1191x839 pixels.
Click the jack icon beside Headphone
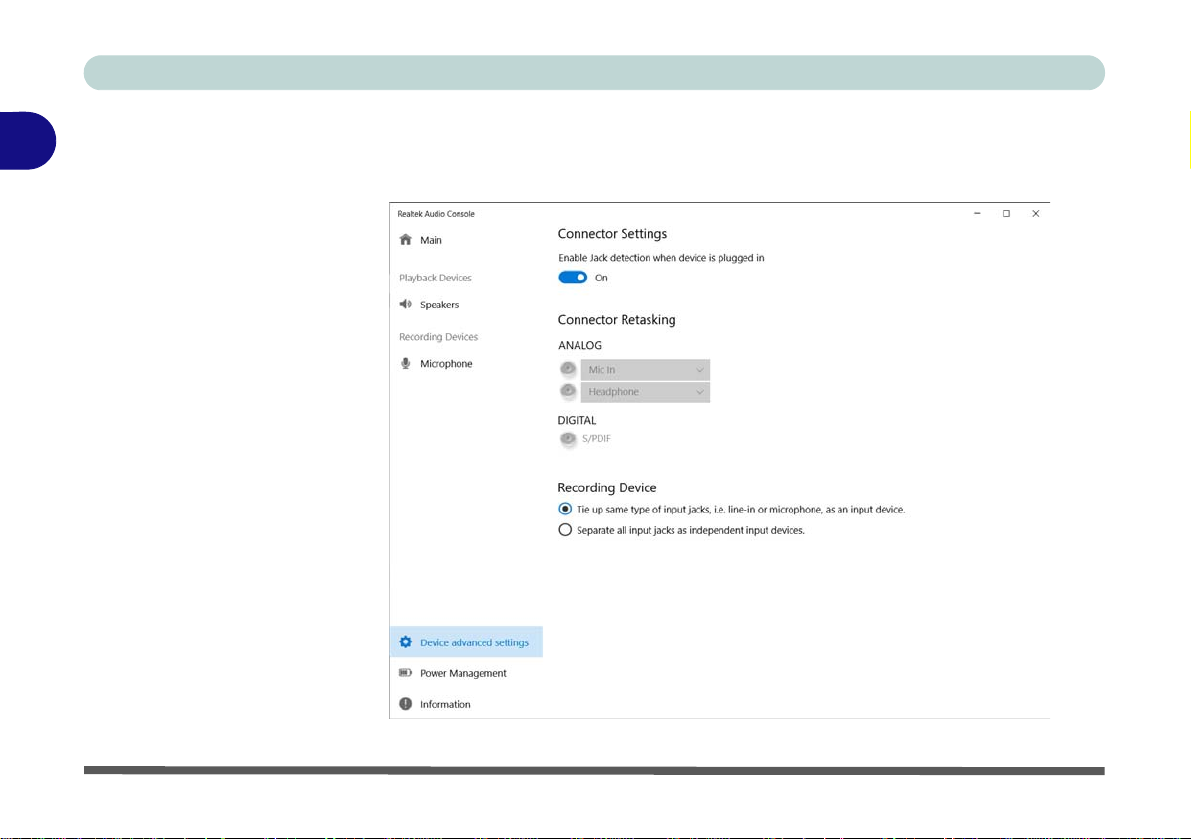tap(568, 392)
